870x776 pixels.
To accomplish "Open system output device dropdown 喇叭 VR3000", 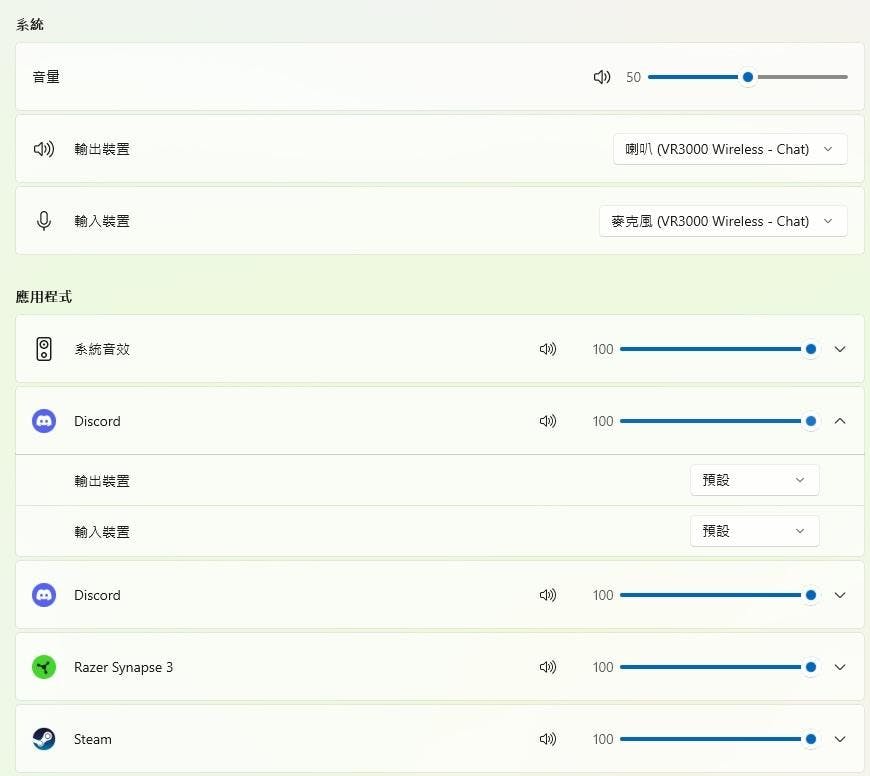I will [730, 149].
